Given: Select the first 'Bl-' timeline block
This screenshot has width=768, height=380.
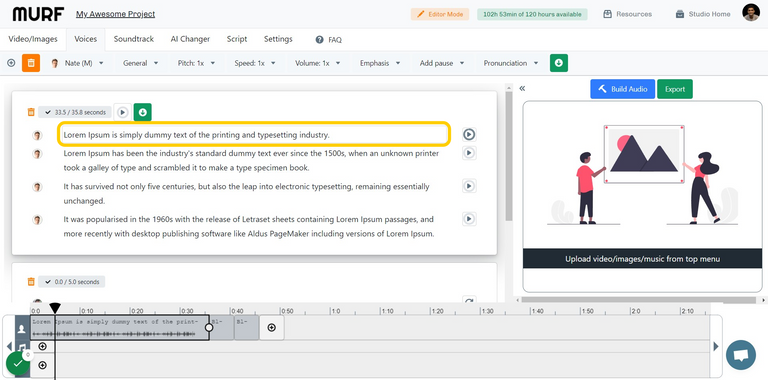Looking at the screenshot, I should click(x=222, y=328).
